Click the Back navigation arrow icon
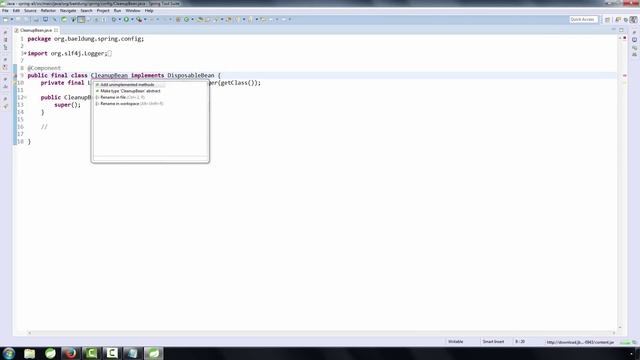This screenshot has height=360, width=640. pyautogui.click(x=271, y=20)
